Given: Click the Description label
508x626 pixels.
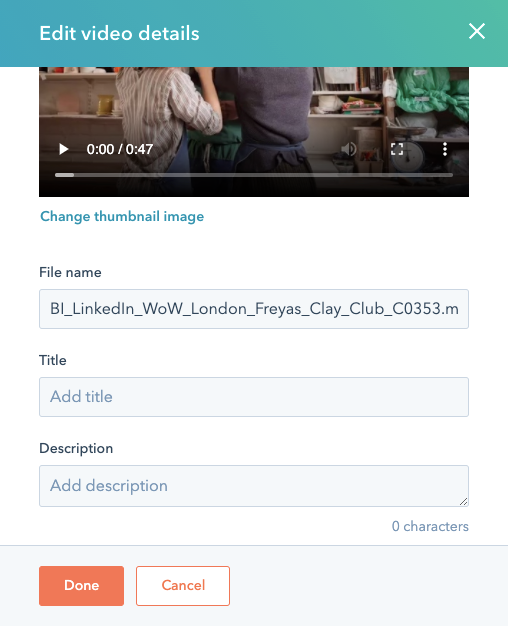Looking at the screenshot, I should point(76,448).
